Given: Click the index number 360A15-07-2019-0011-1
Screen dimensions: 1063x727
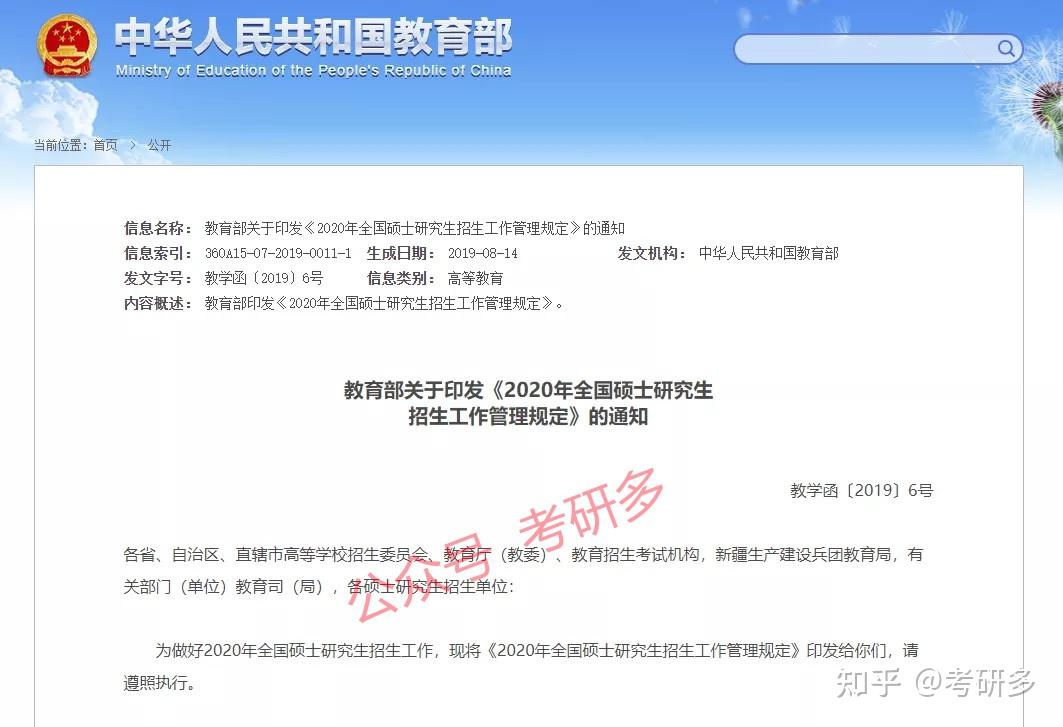Looking at the screenshot, I should click(278, 254).
